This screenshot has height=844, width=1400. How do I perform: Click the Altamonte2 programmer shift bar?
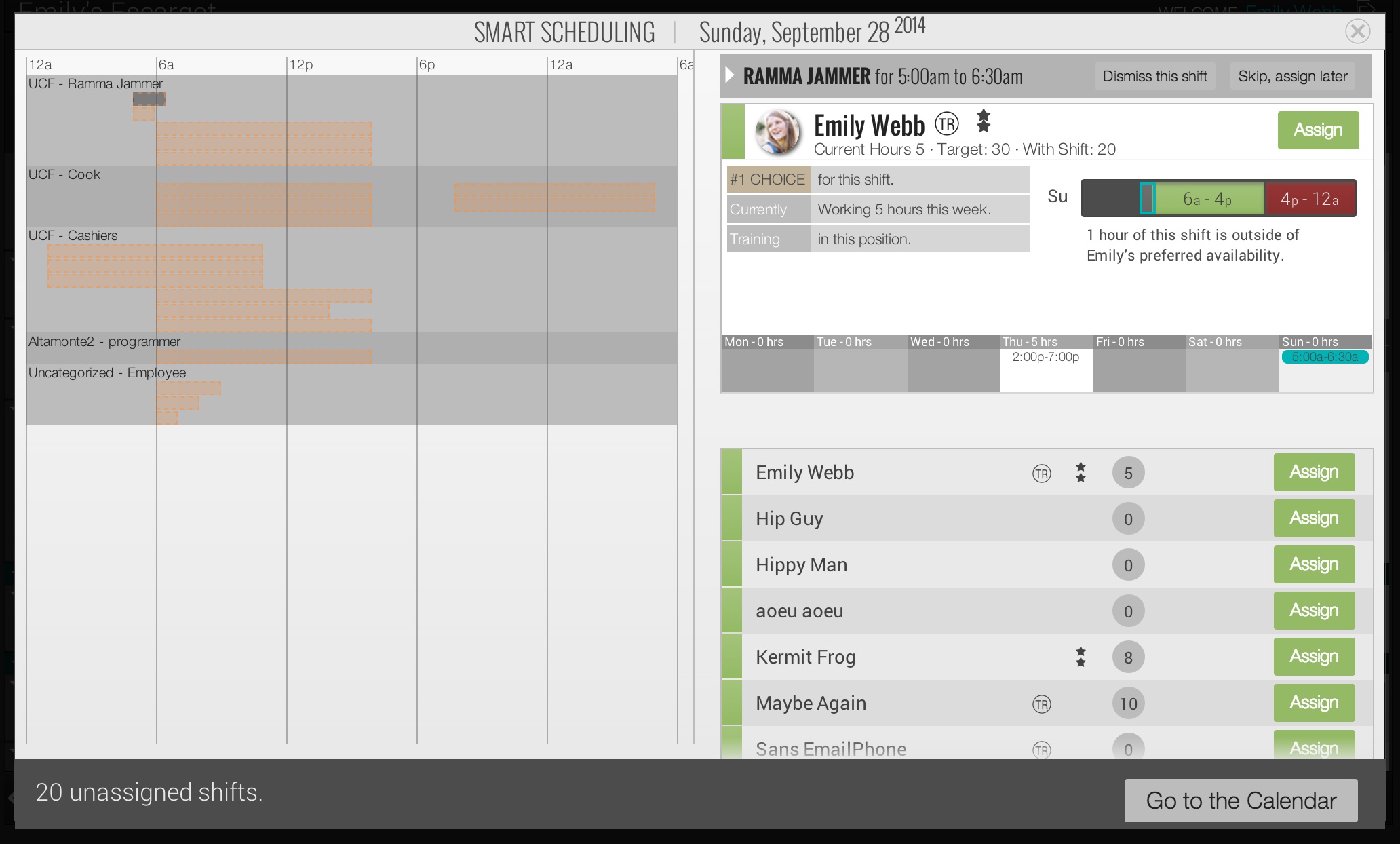pos(264,356)
